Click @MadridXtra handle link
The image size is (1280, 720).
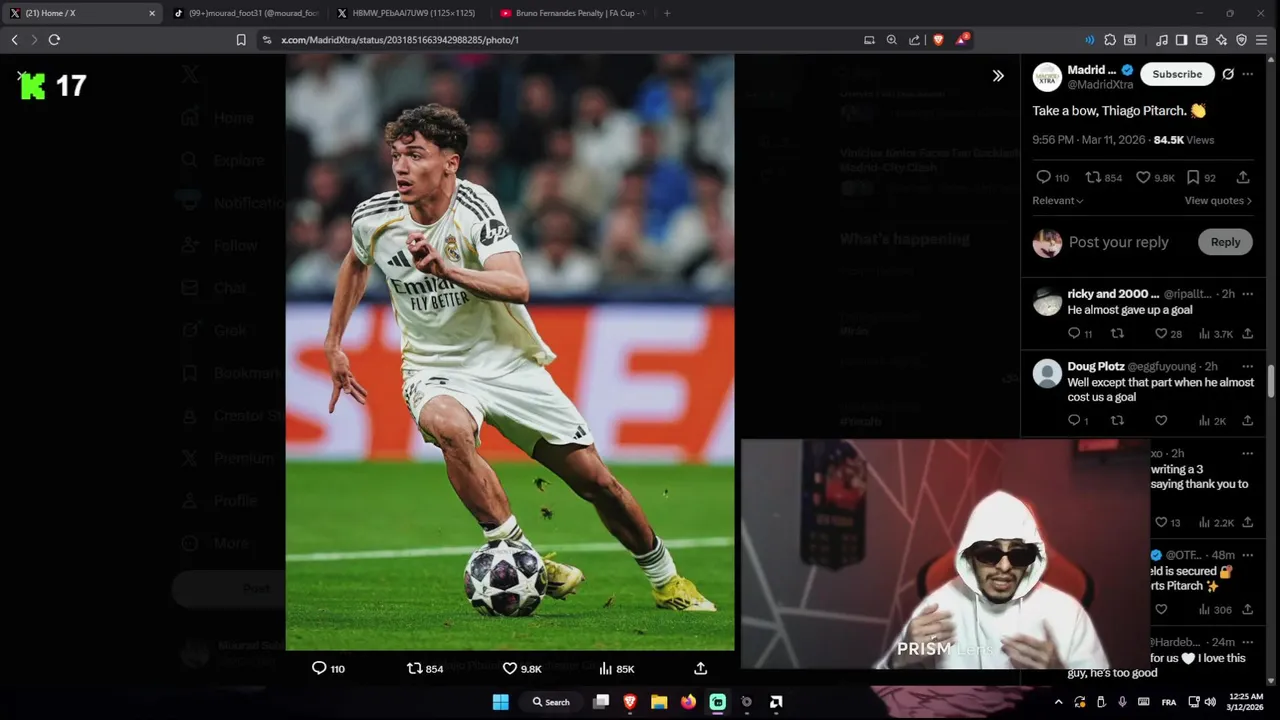[1100, 85]
